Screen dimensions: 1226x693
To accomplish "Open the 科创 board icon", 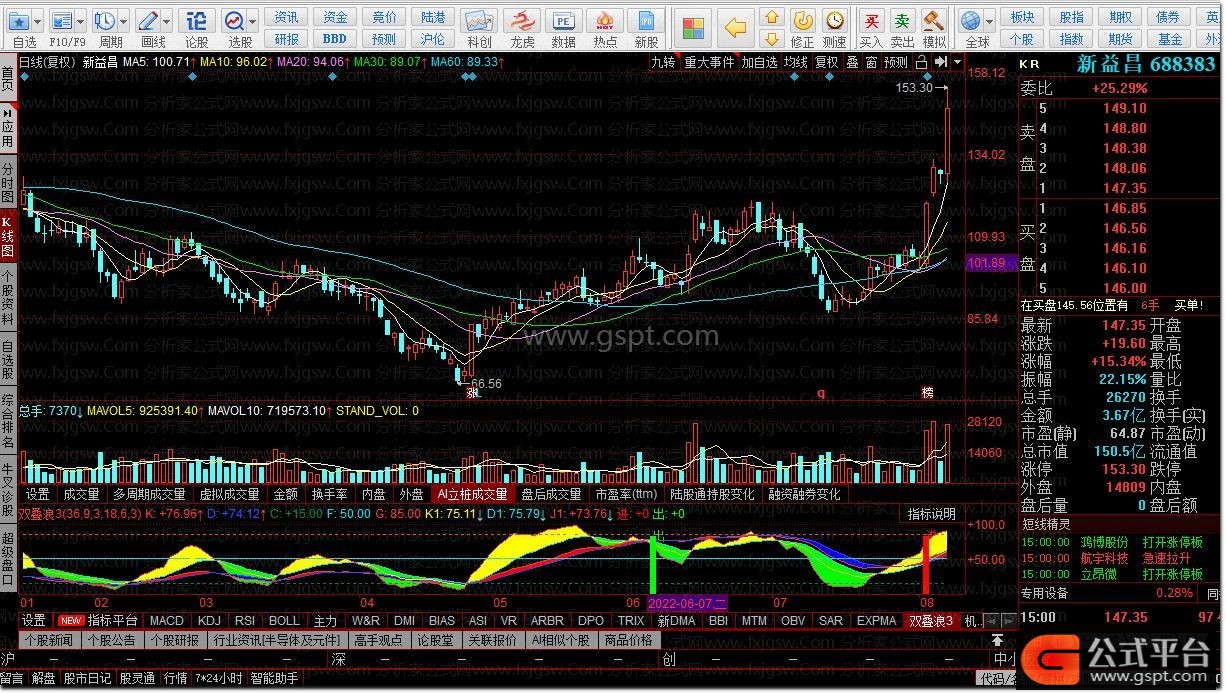I will tap(479, 21).
